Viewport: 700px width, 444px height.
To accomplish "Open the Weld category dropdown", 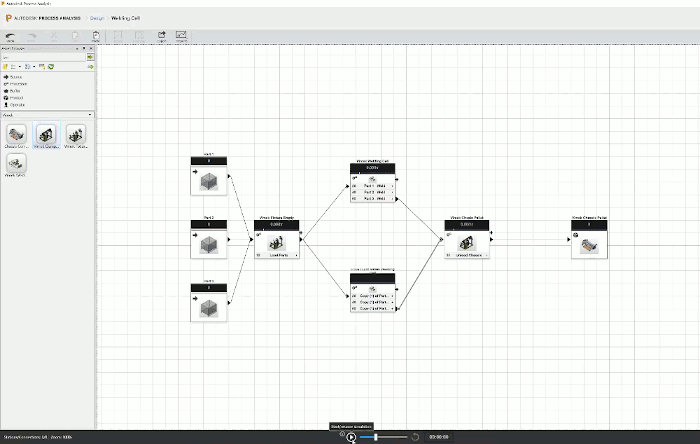I will [x=47, y=114].
